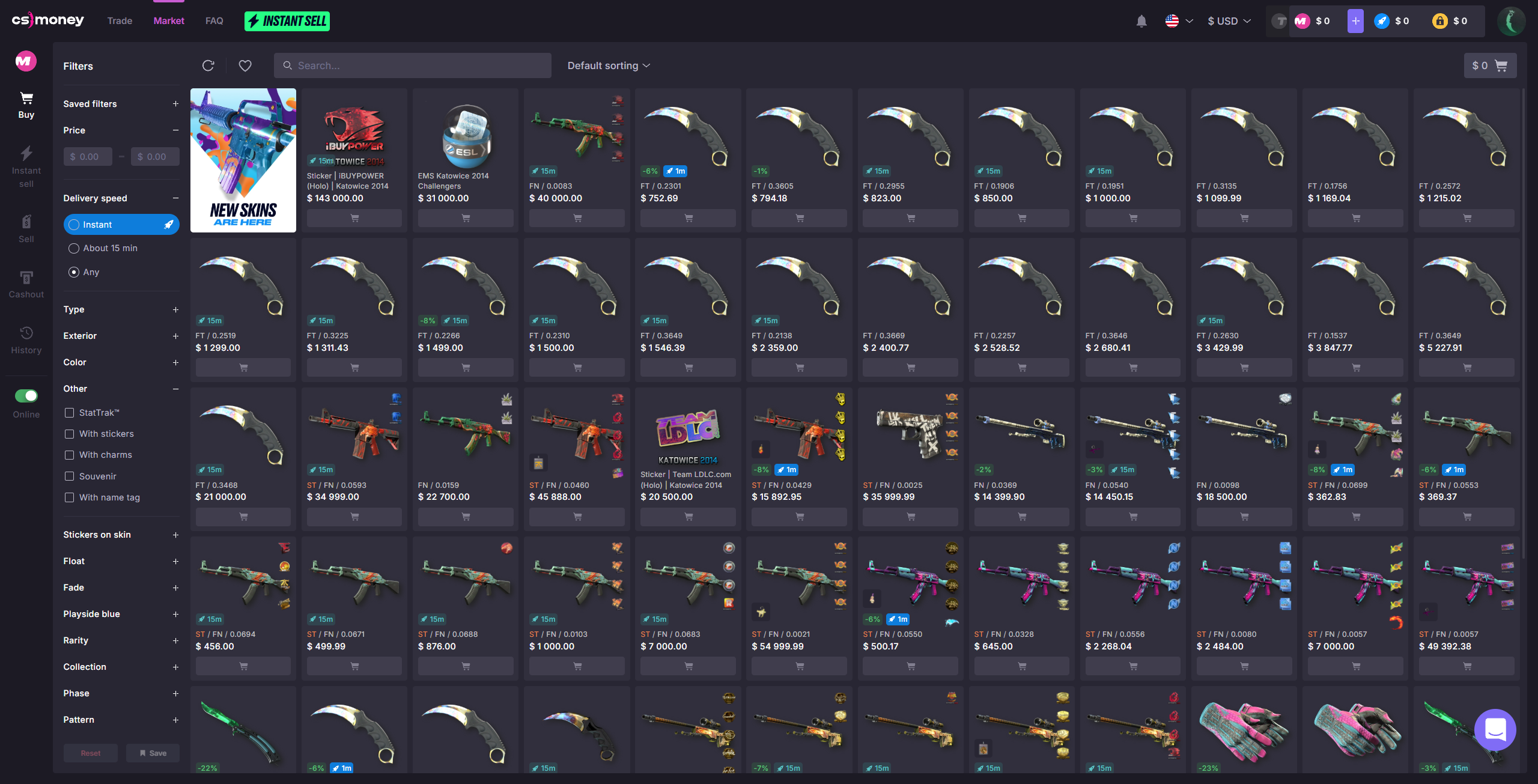Open the Market tab
Image resolution: width=1538 pixels, height=784 pixels.
(x=169, y=21)
